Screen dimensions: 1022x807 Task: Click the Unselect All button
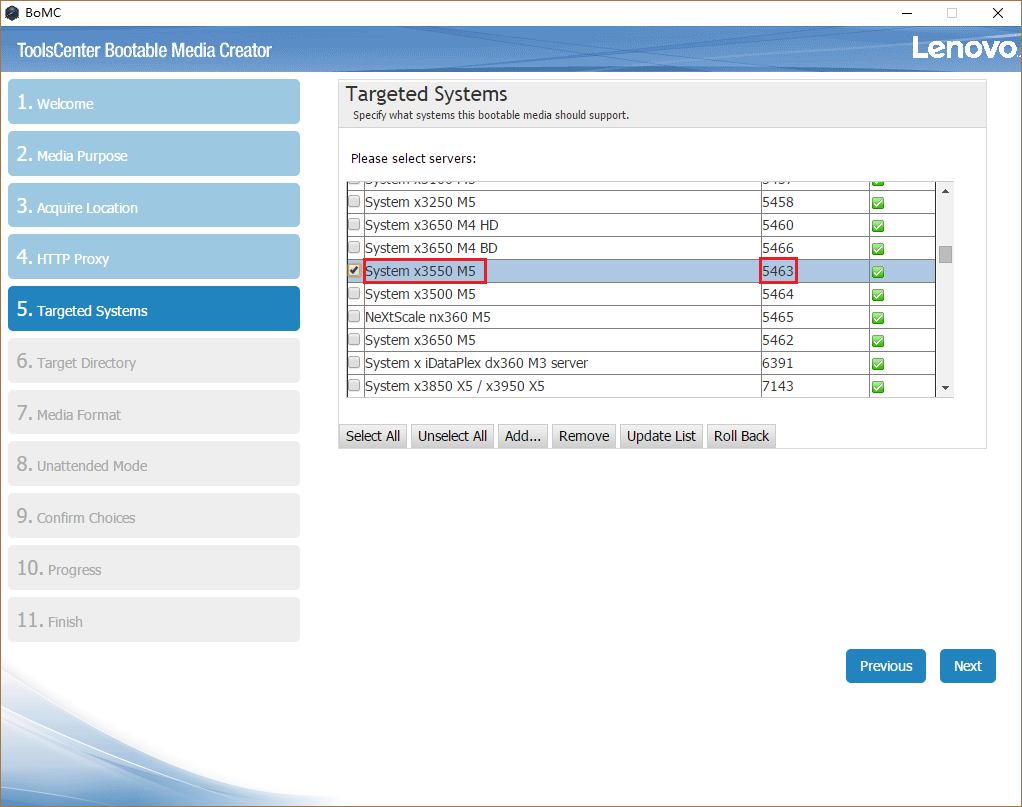[x=452, y=436]
